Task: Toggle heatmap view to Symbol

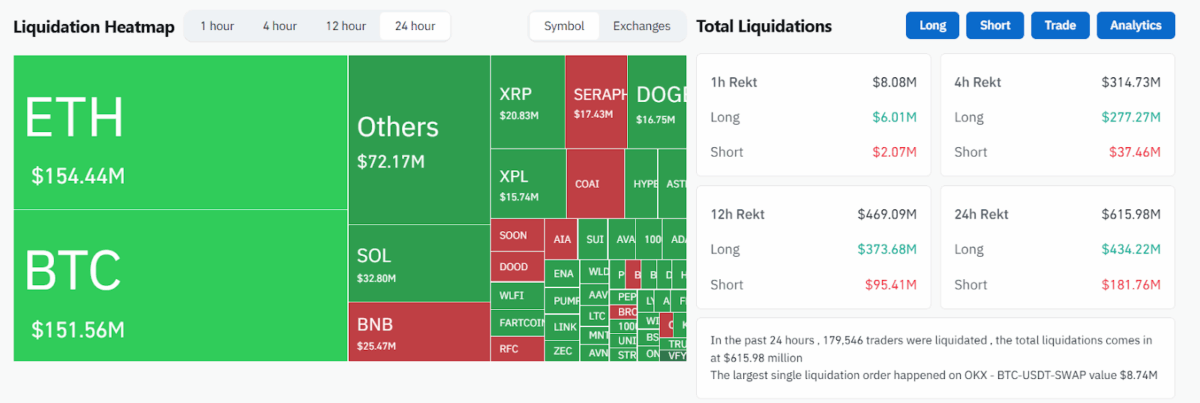Action: [x=564, y=26]
